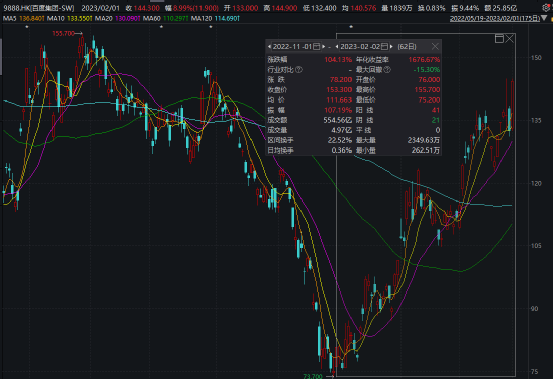
Task: Maximize the selection range box
Action: [x=499, y=38]
